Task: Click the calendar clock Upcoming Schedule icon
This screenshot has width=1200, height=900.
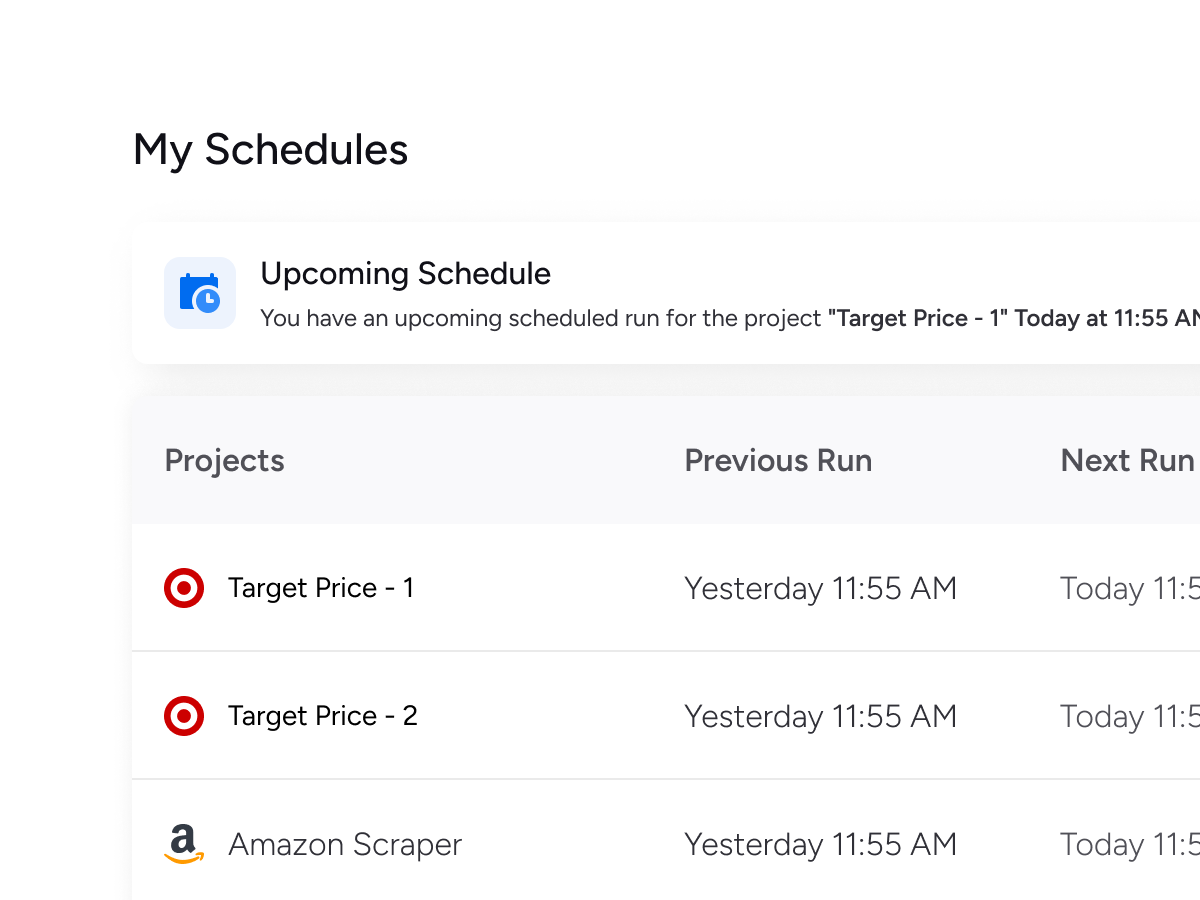Action: pos(200,293)
